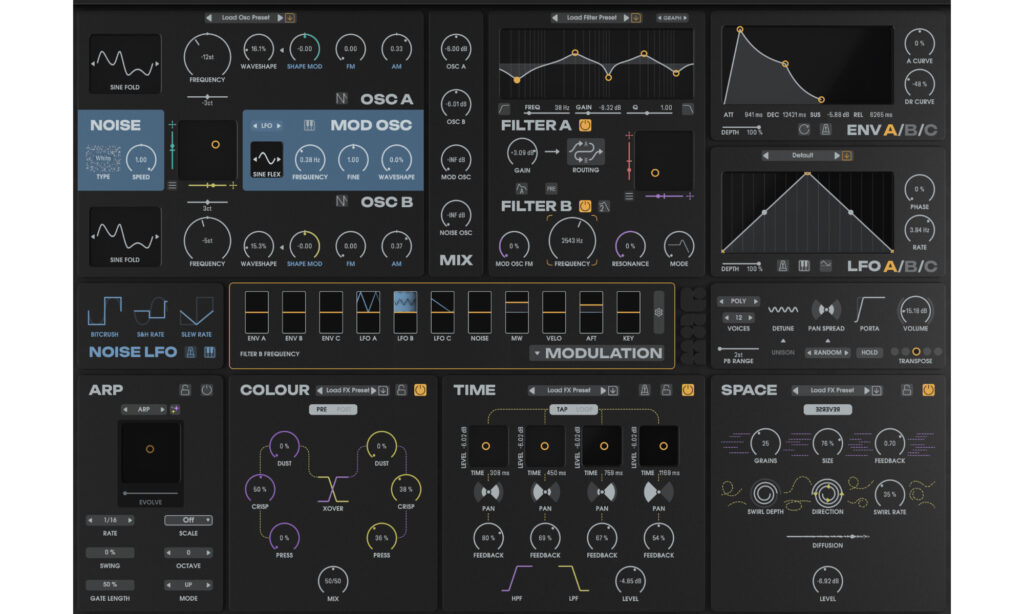Click the lock icon in ARP header

coord(184,390)
